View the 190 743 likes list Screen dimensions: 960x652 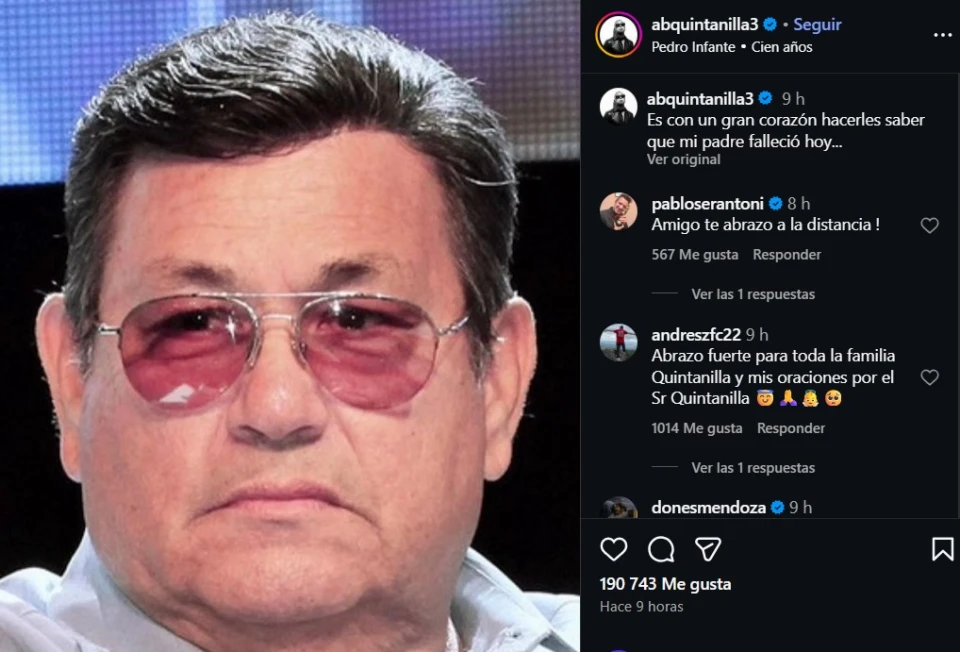(665, 584)
